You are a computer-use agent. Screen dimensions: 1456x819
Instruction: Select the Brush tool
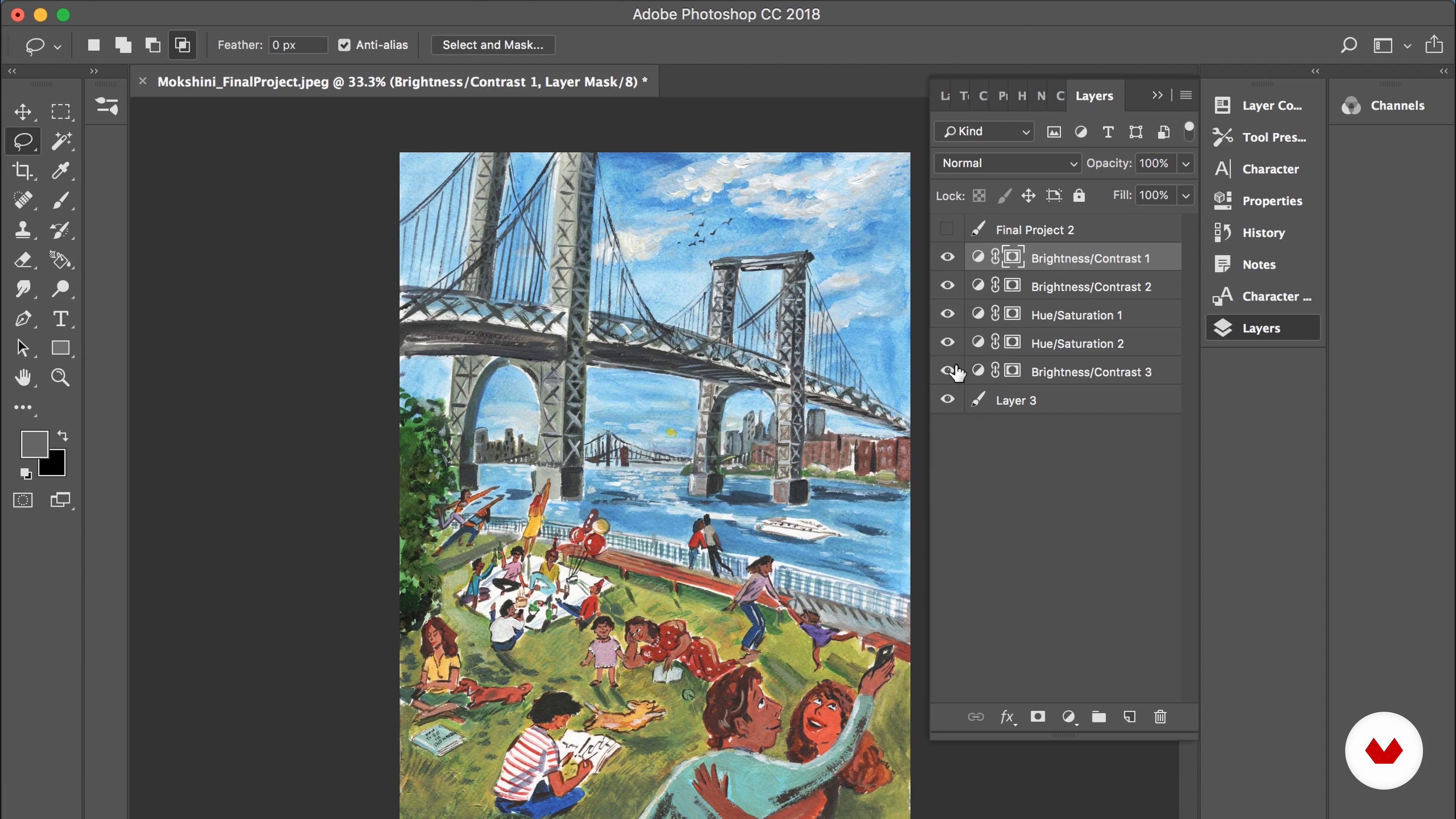[61, 199]
